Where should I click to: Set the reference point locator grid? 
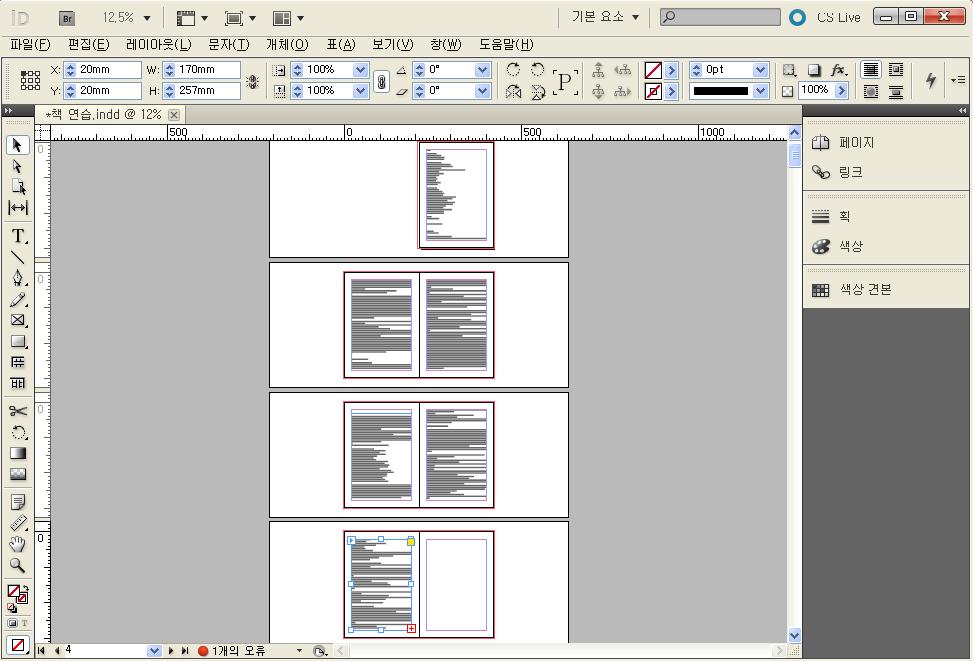tap(30, 80)
